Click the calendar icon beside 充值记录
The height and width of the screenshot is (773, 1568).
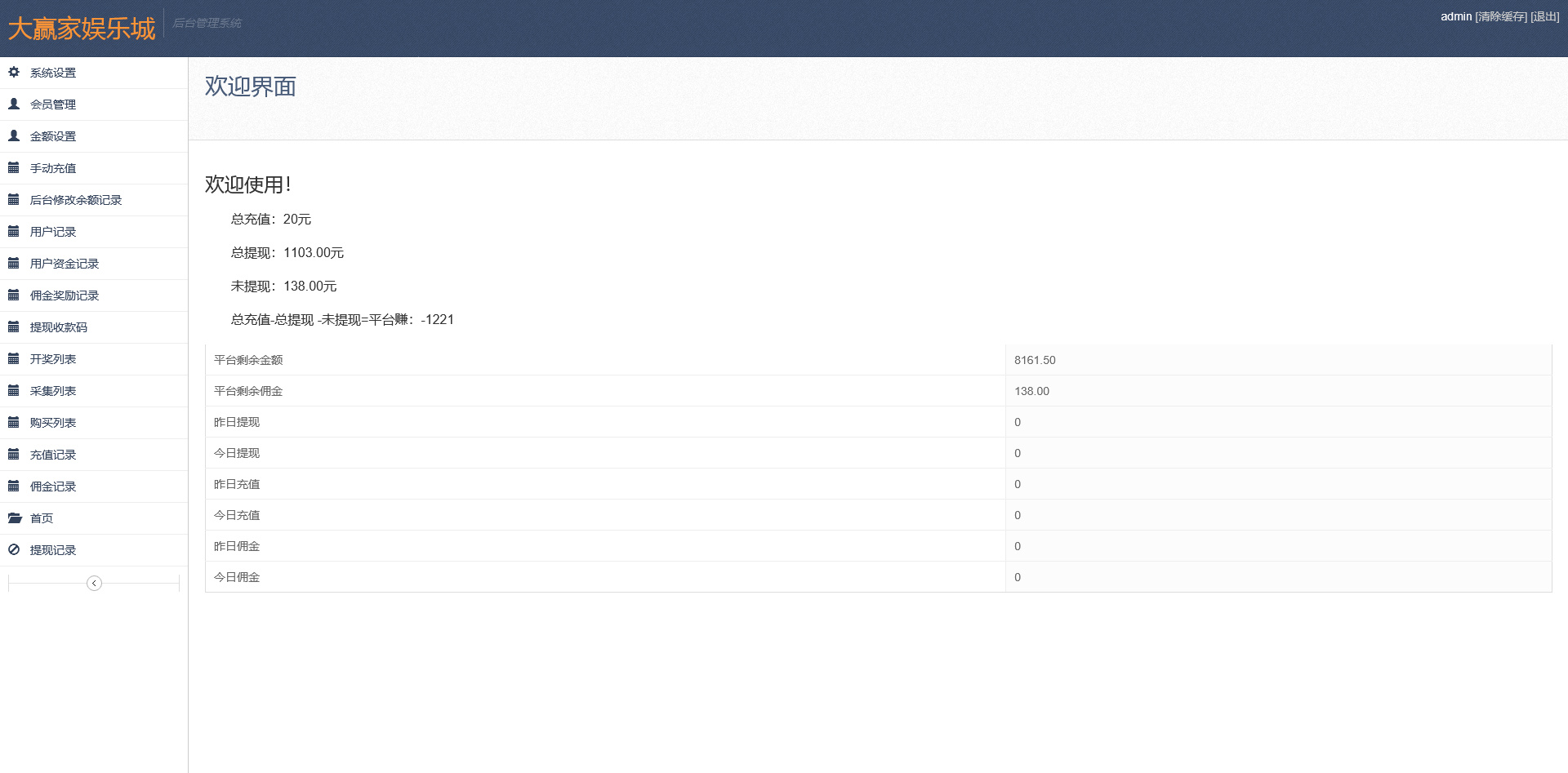14,455
